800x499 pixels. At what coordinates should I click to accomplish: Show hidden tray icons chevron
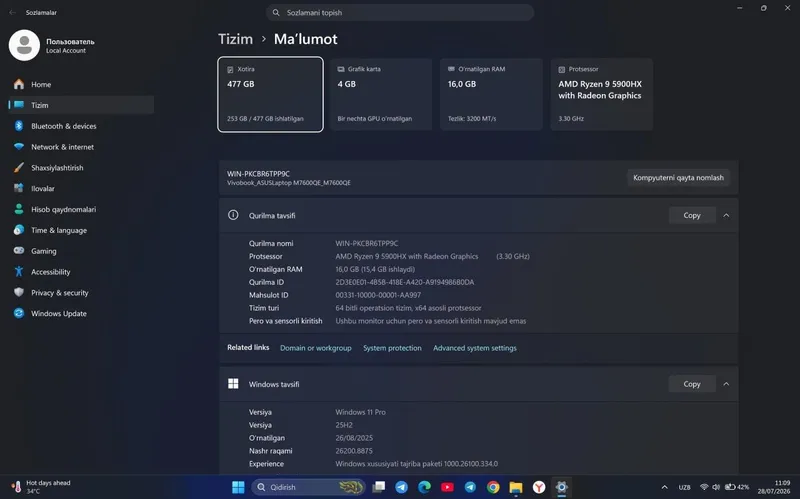664,487
